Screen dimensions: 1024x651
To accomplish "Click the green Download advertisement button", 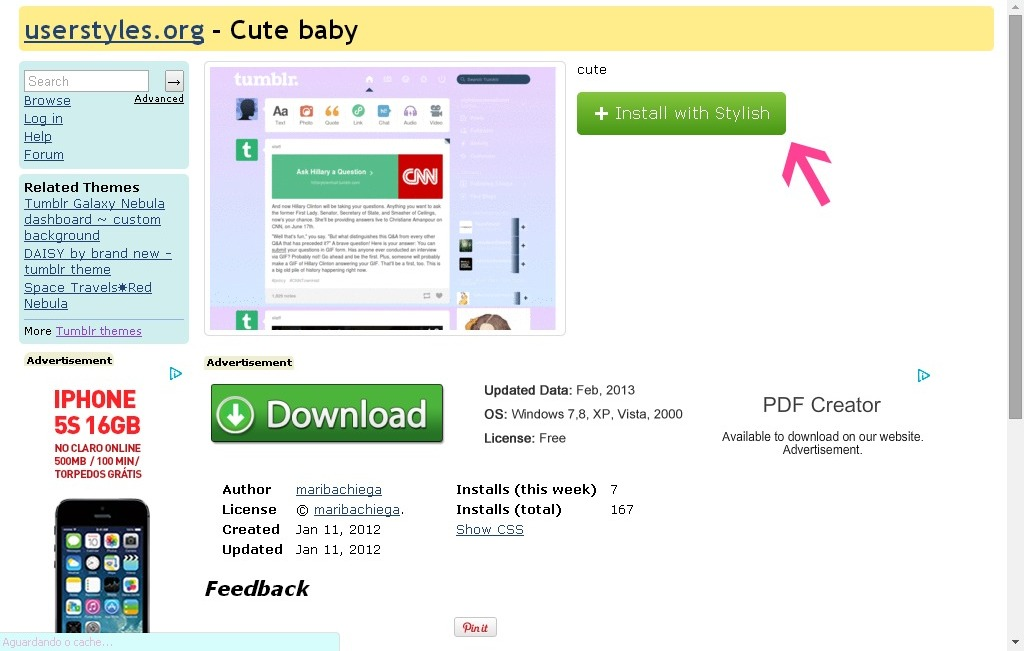I will 327,413.
